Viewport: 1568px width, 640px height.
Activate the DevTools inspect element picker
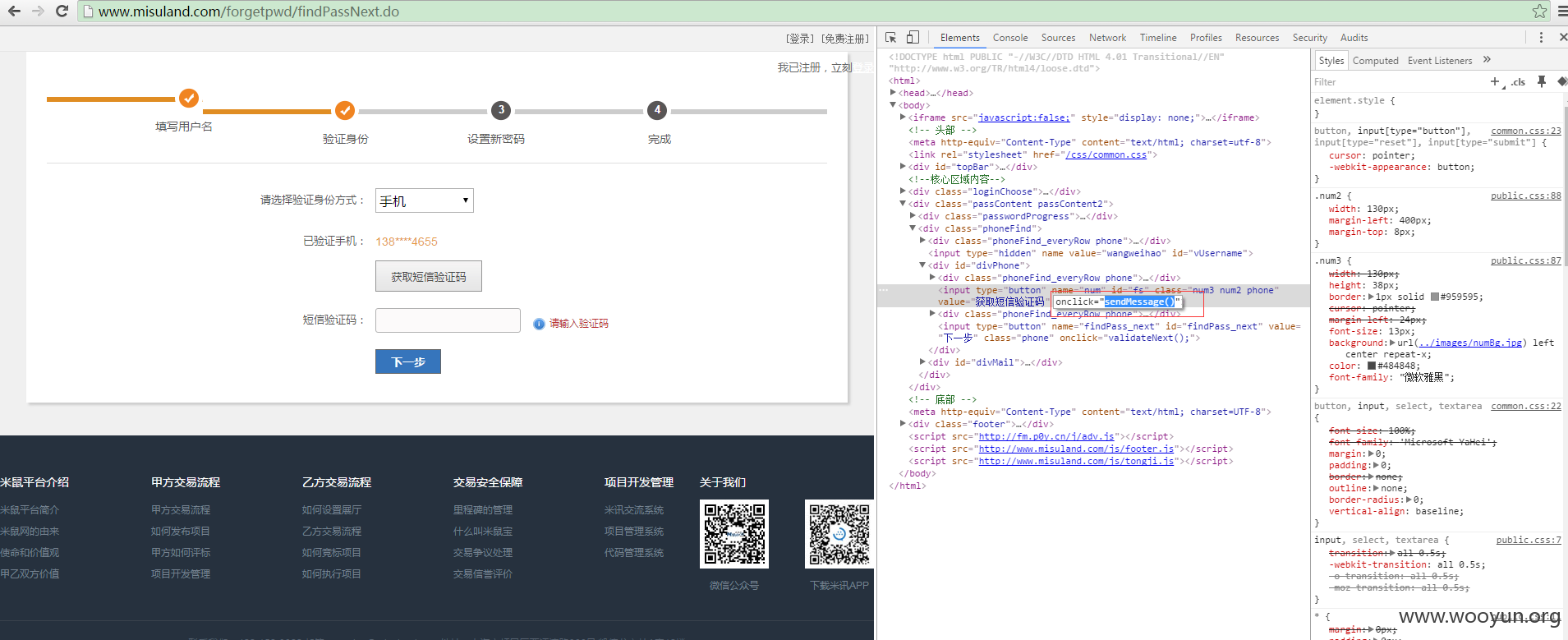pos(891,38)
